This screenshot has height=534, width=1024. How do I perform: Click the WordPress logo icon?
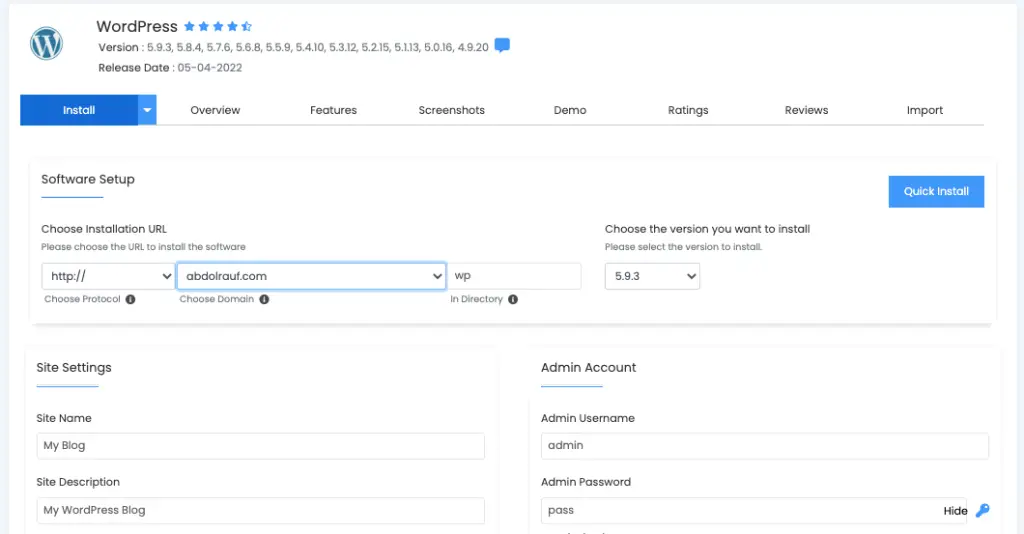point(46,44)
